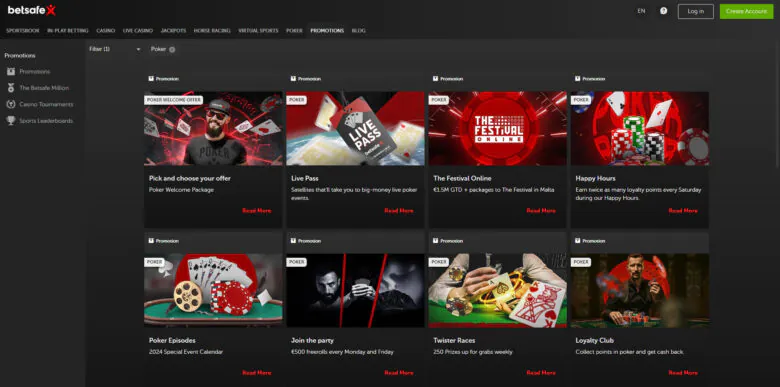Open the Poker Episodes banner image
Image resolution: width=780 pixels, height=387 pixels.
(x=213, y=290)
